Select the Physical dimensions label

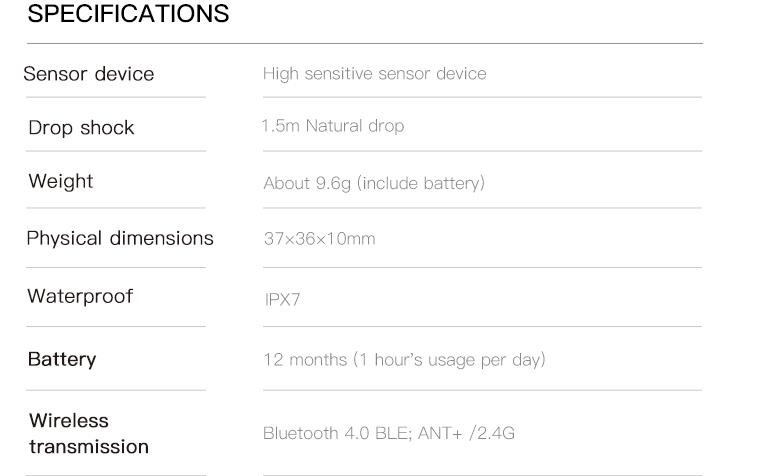120,238
